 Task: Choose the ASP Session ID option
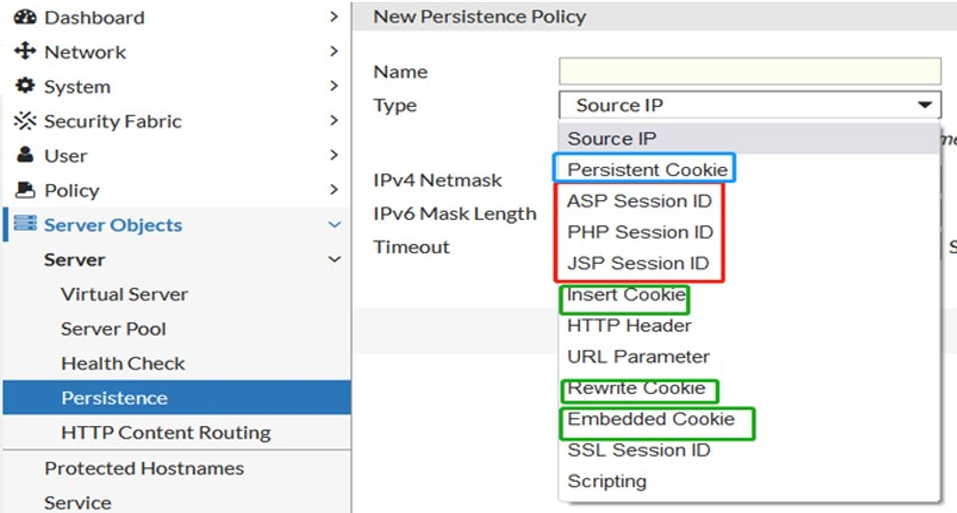639,201
